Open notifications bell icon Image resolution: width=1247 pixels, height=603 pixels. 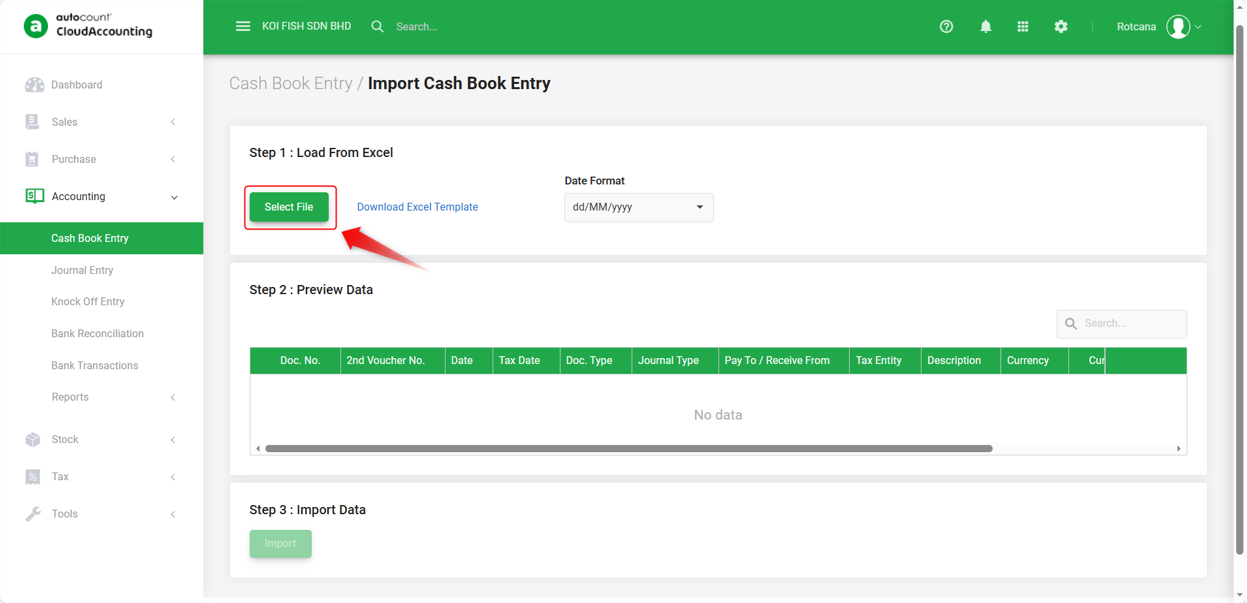[x=985, y=27]
